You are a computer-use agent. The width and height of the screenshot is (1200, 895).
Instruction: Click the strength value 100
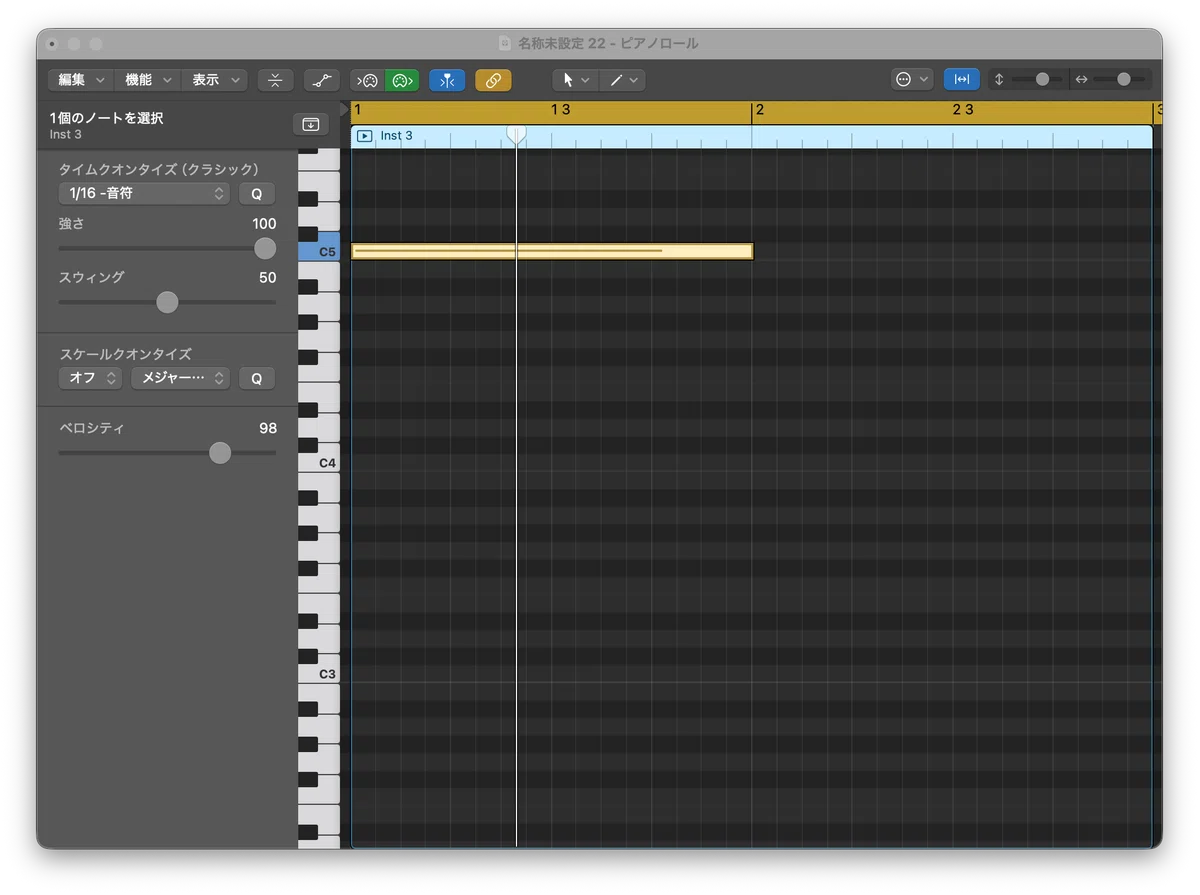(264, 224)
